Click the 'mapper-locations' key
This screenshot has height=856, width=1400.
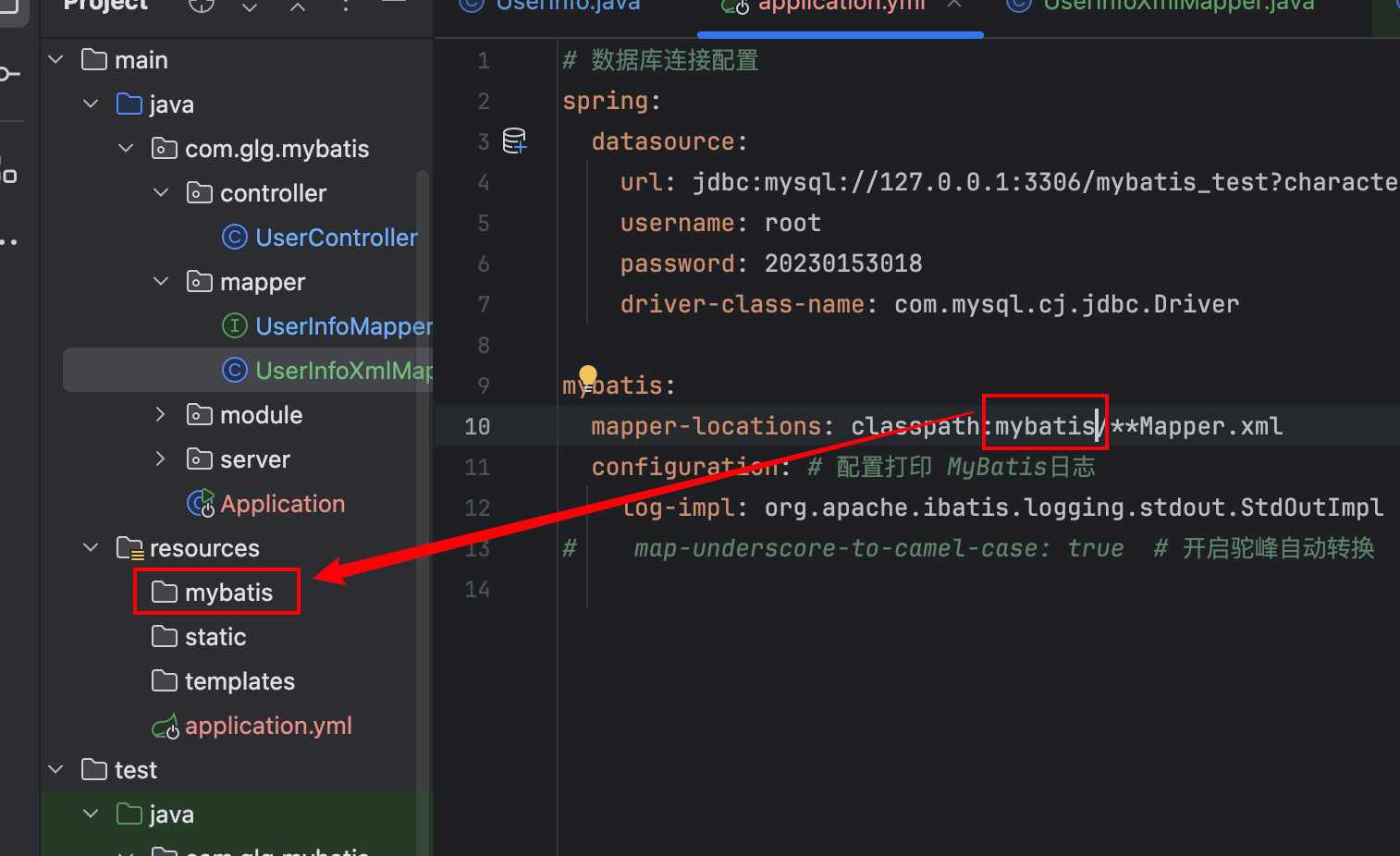[x=706, y=426]
